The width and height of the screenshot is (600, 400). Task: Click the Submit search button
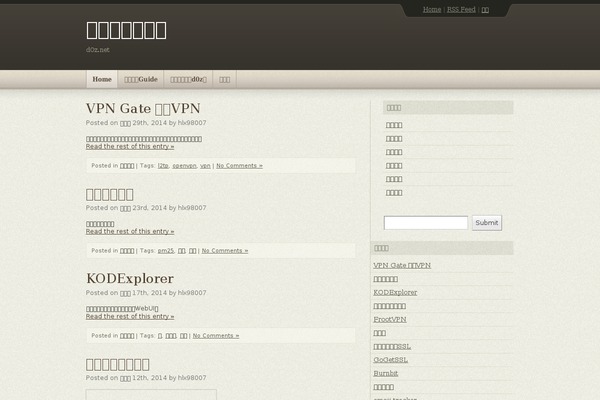pyautogui.click(x=487, y=223)
